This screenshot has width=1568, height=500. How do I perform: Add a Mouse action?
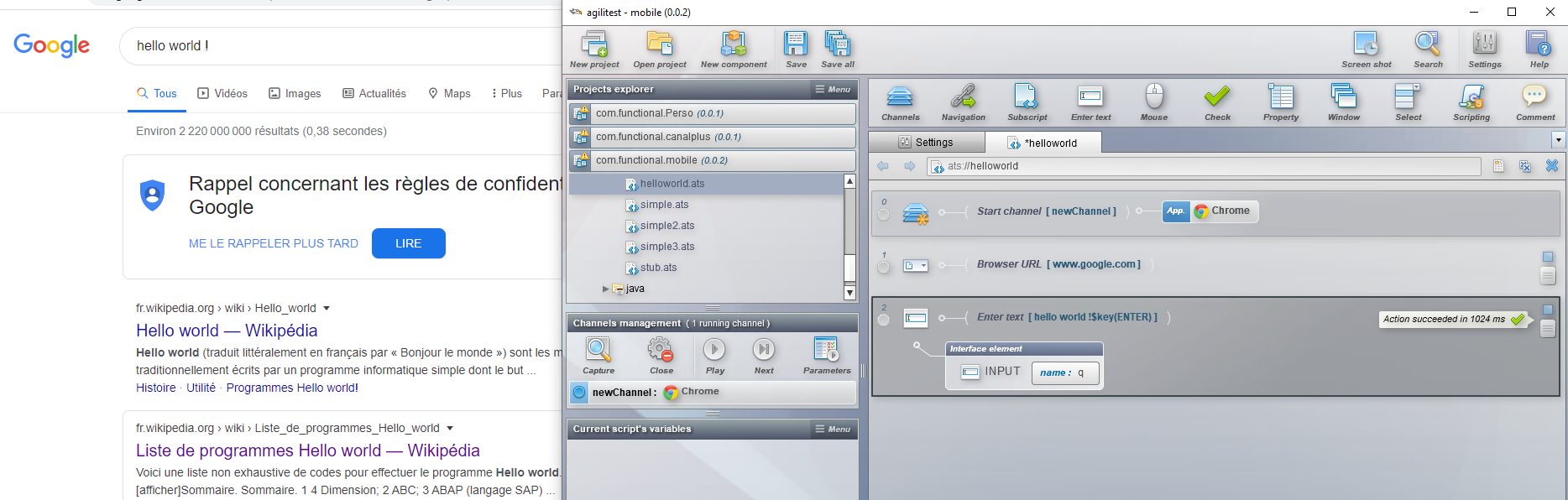pyautogui.click(x=1154, y=102)
